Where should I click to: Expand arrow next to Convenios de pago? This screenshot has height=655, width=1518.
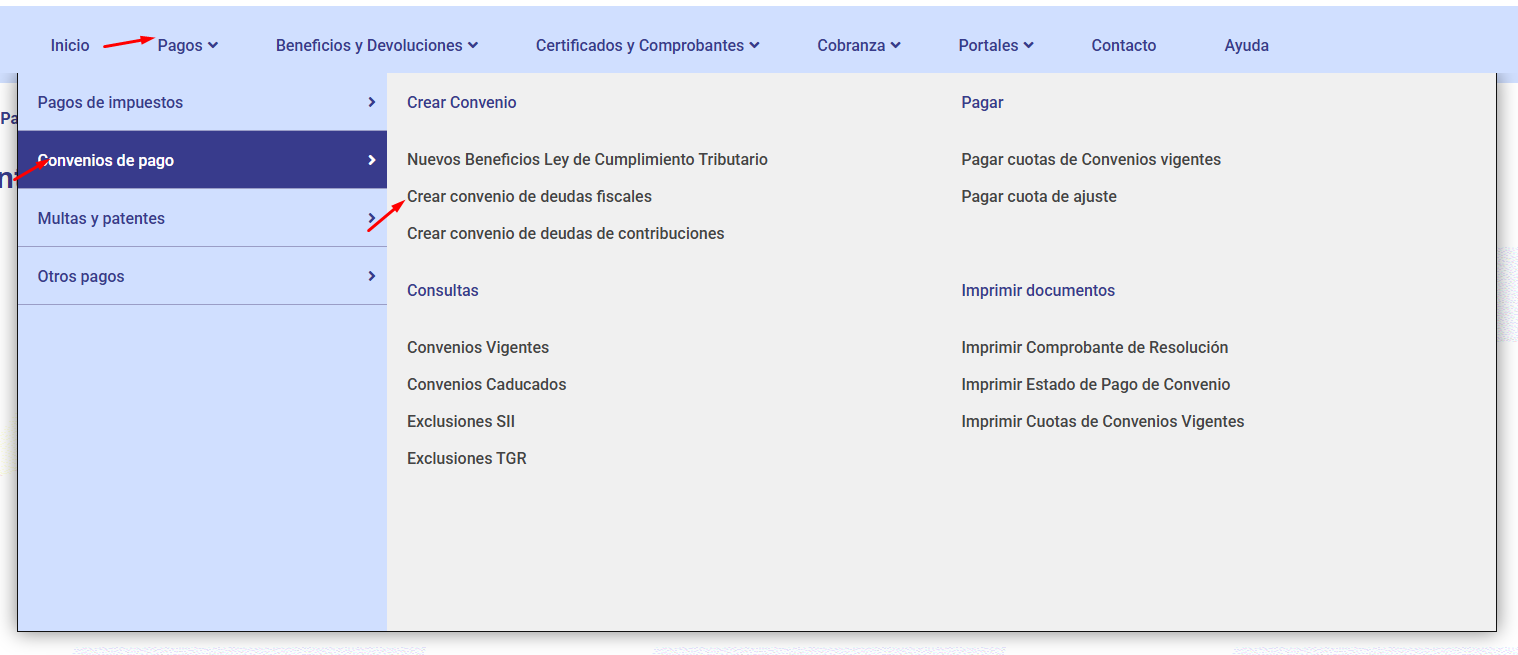coord(371,160)
